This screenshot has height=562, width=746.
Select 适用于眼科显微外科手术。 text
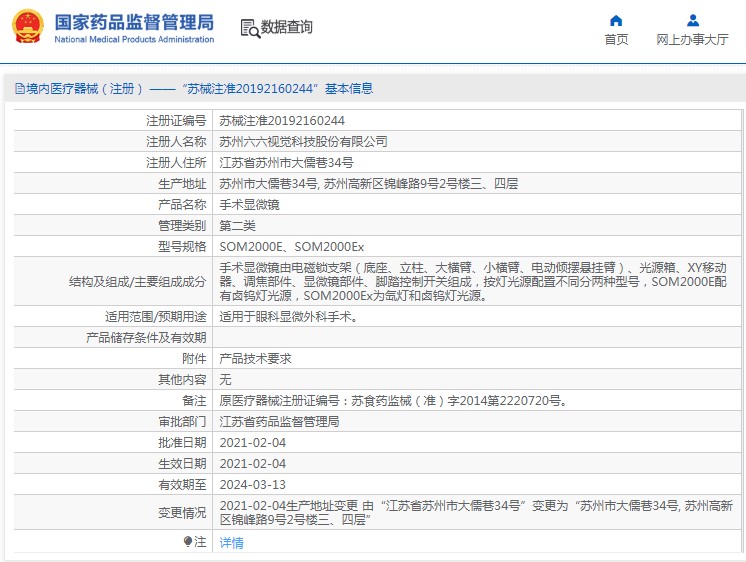288,316
